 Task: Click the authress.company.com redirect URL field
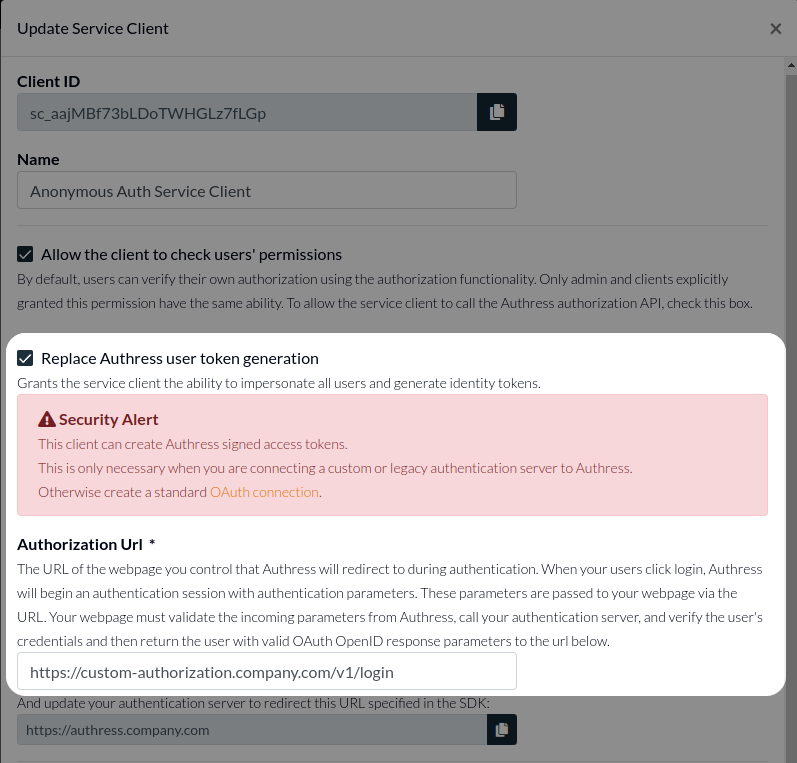[x=251, y=730]
